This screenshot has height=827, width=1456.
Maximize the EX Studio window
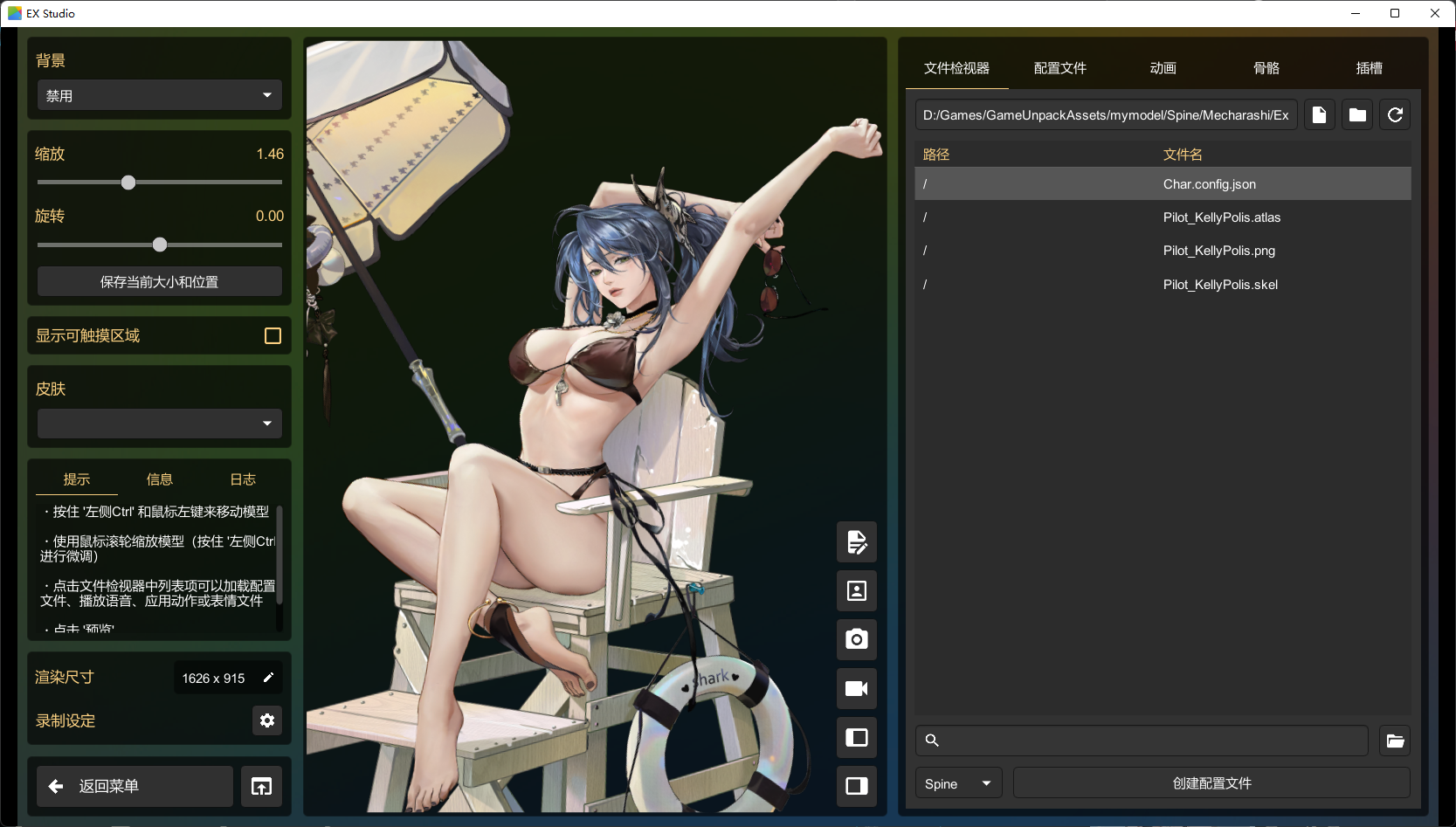pyautogui.click(x=1395, y=13)
